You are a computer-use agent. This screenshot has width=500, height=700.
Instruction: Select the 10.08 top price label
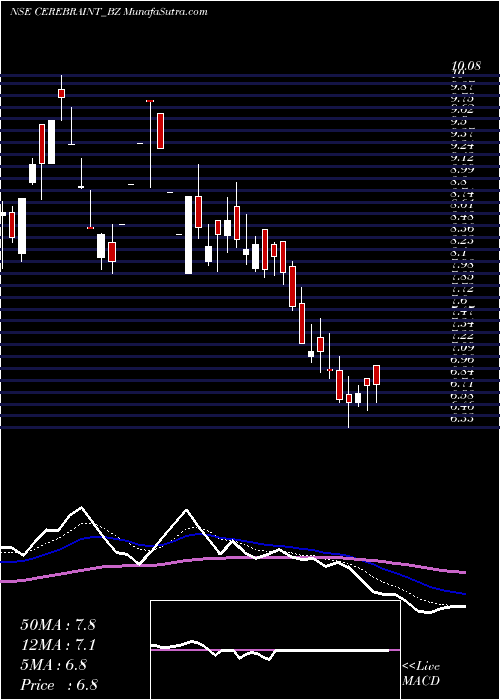point(466,66)
